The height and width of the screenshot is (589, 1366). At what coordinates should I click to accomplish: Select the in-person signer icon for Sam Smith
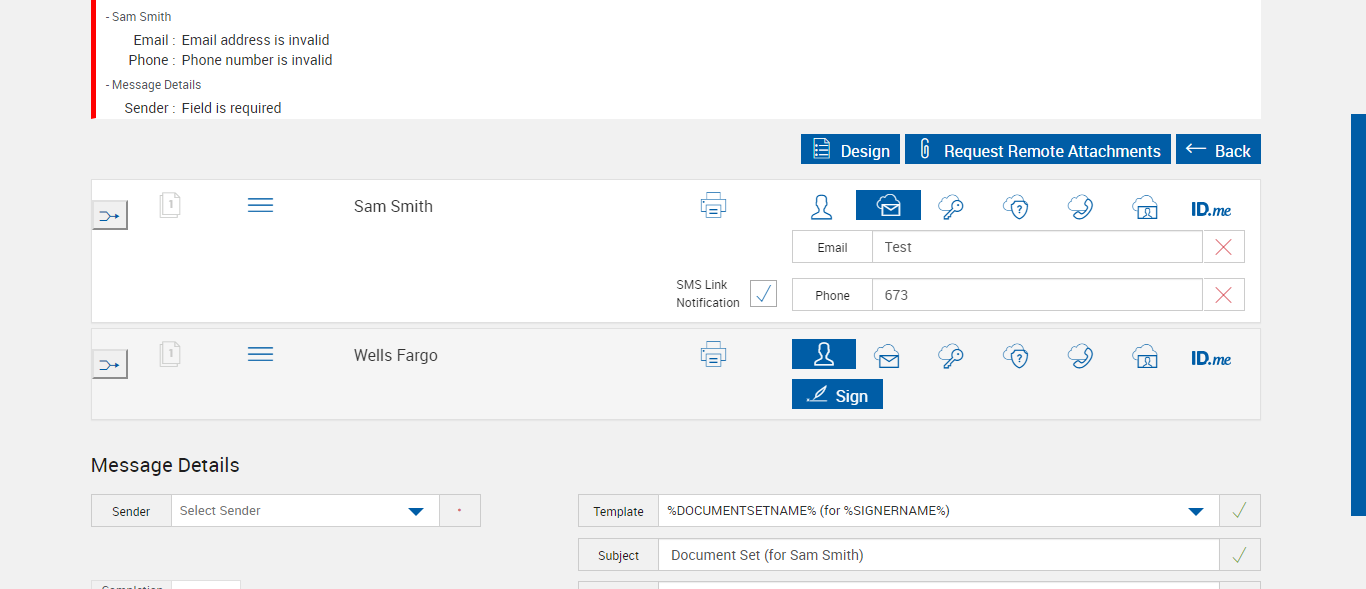pos(822,206)
